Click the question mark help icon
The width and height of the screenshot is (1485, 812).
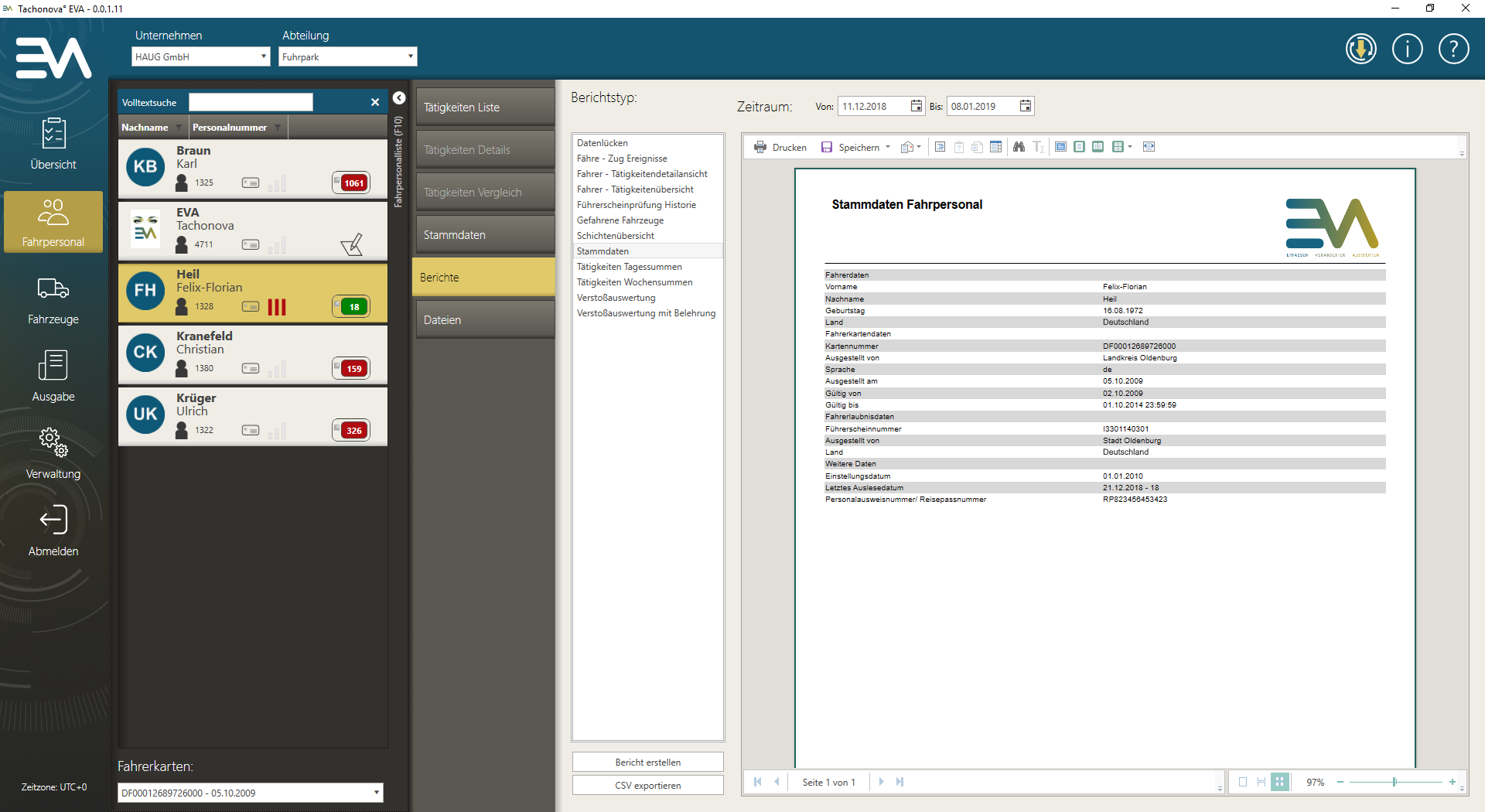click(x=1453, y=49)
